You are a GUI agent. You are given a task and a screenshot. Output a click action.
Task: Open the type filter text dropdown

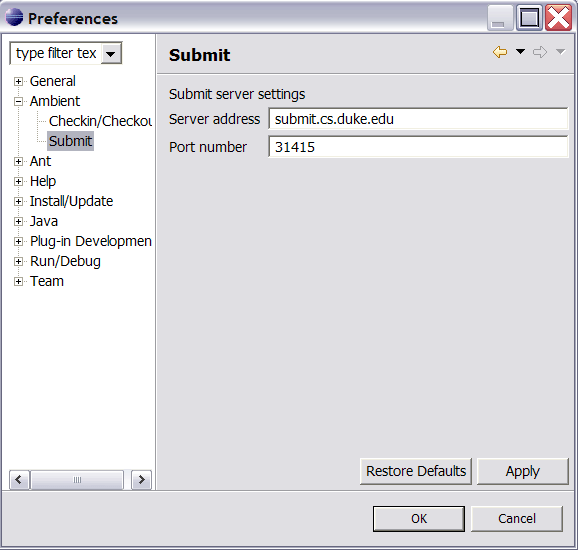pyautogui.click(x=111, y=54)
